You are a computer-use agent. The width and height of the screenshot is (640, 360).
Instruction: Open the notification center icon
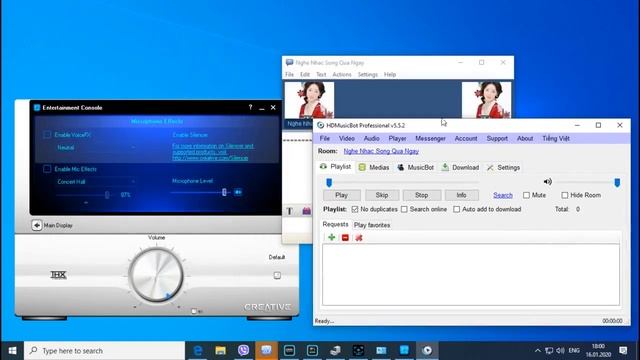[x=623, y=350]
